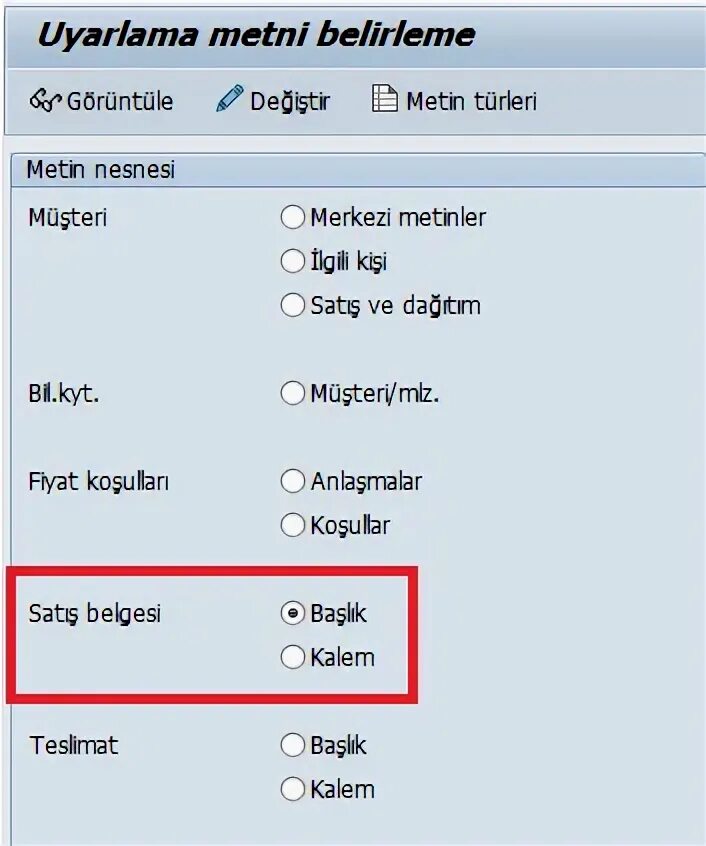Click the Satış belgesi label
The width and height of the screenshot is (706, 846).
click(95, 613)
